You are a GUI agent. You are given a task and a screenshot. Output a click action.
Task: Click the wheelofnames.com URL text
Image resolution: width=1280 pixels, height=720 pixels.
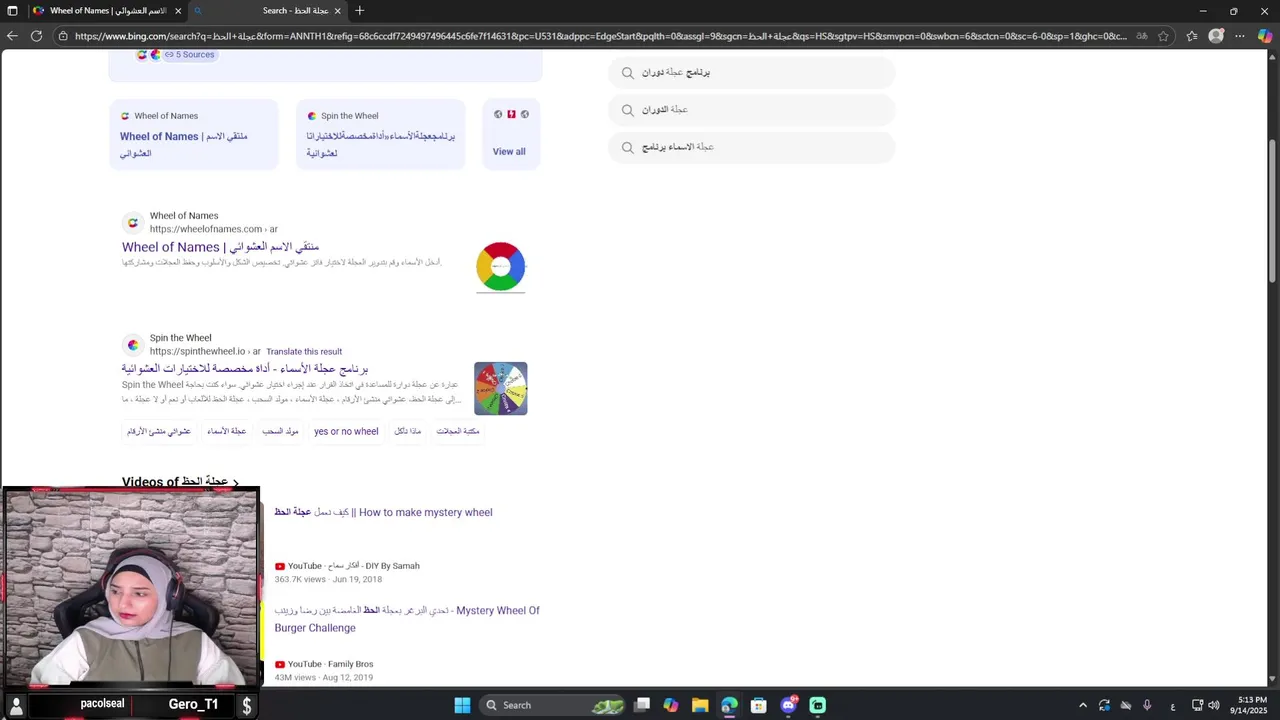[214, 229]
